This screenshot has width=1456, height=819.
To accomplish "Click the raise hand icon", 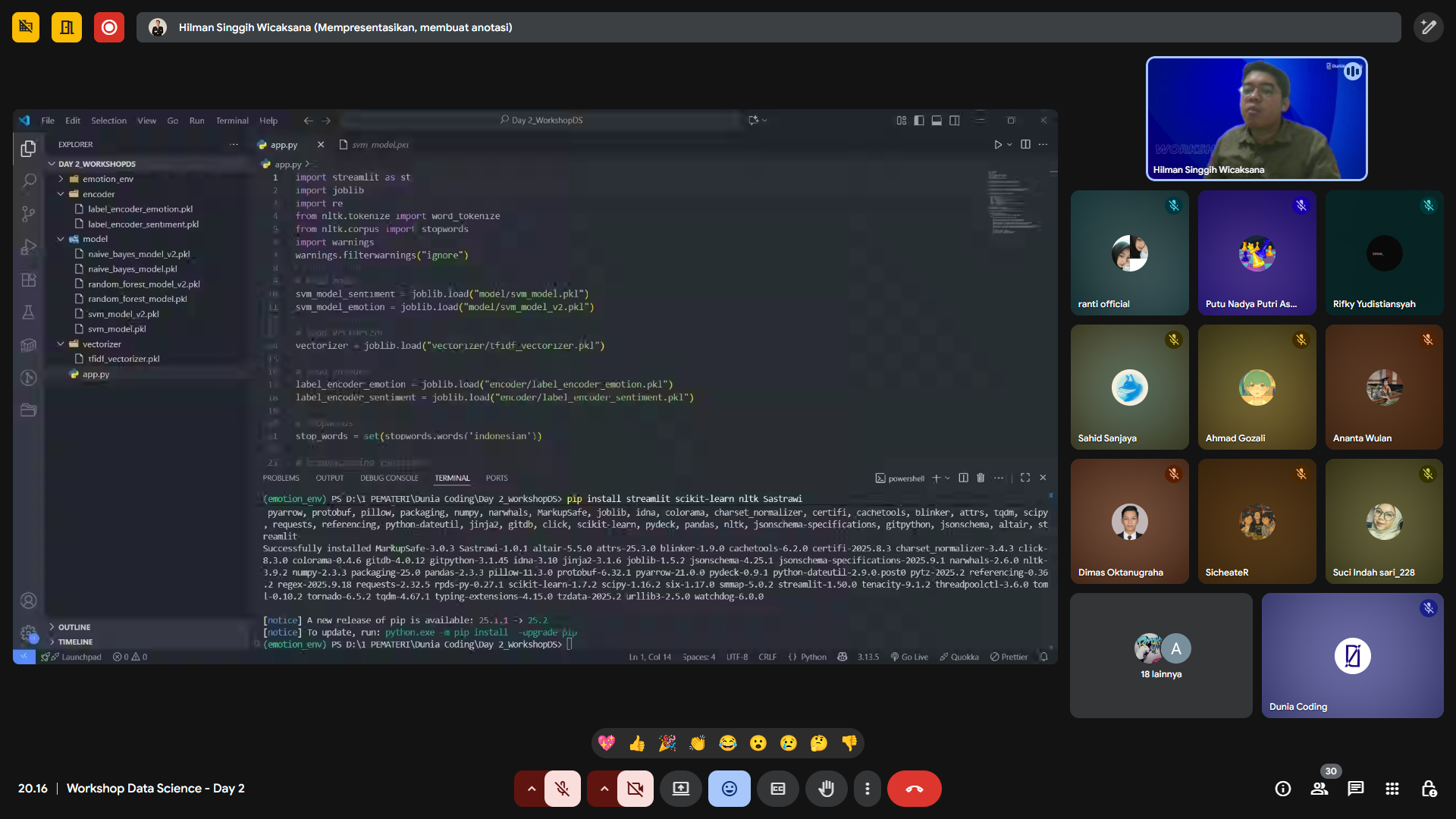I will 826,789.
